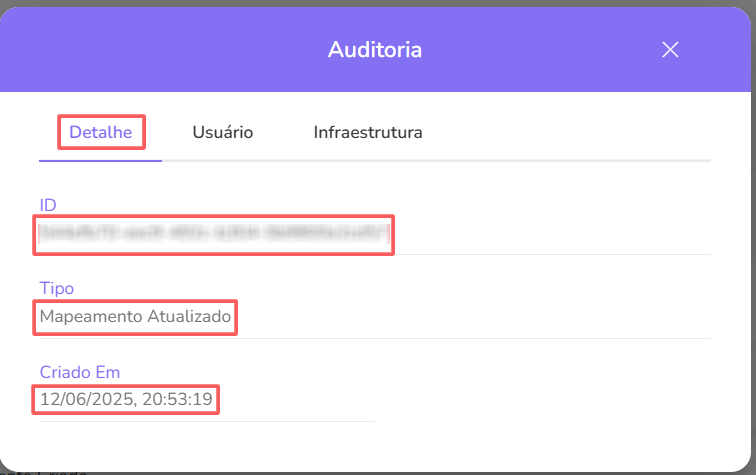Click the Auditoria dialog title

point(375,50)
